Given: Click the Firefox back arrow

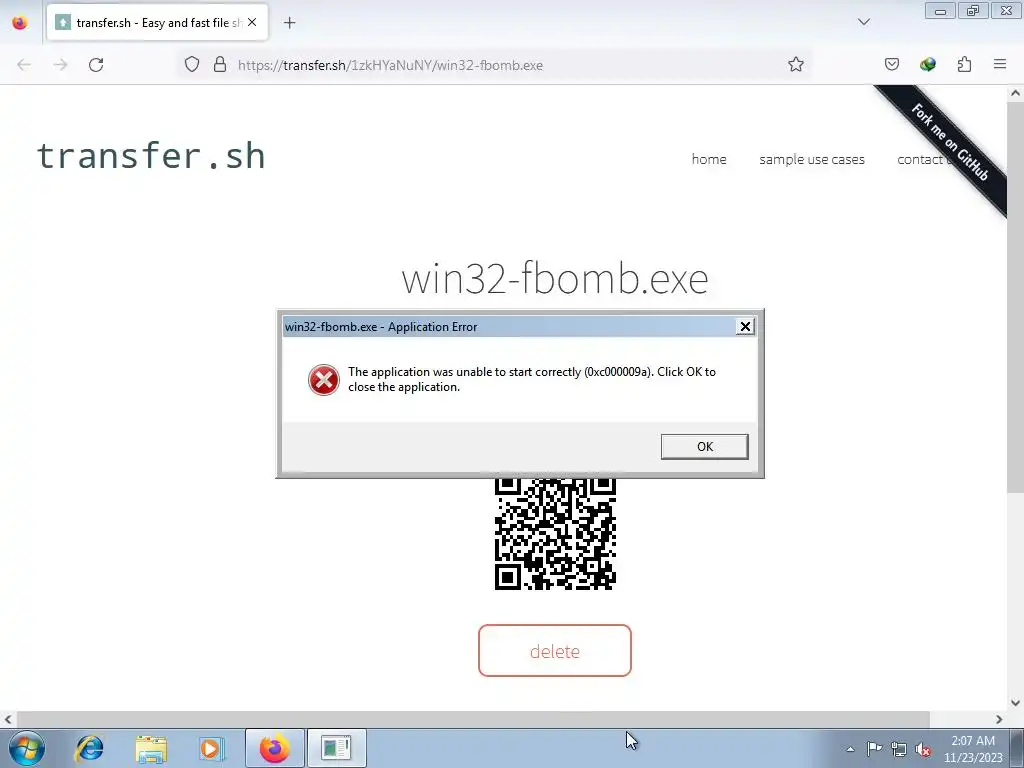Looking at the screenshot, I should coord(24,65).
